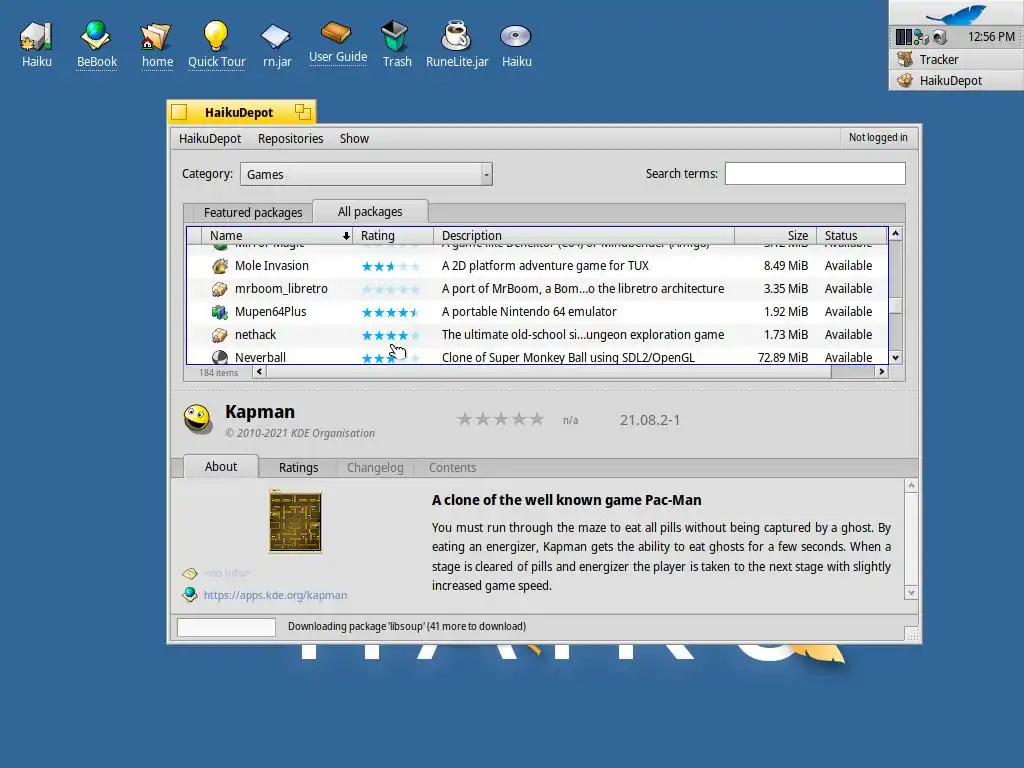This screenshot has height=768, width=1024.
Task: Select the Mupen64Plus package row
Action: coord(537,312)
